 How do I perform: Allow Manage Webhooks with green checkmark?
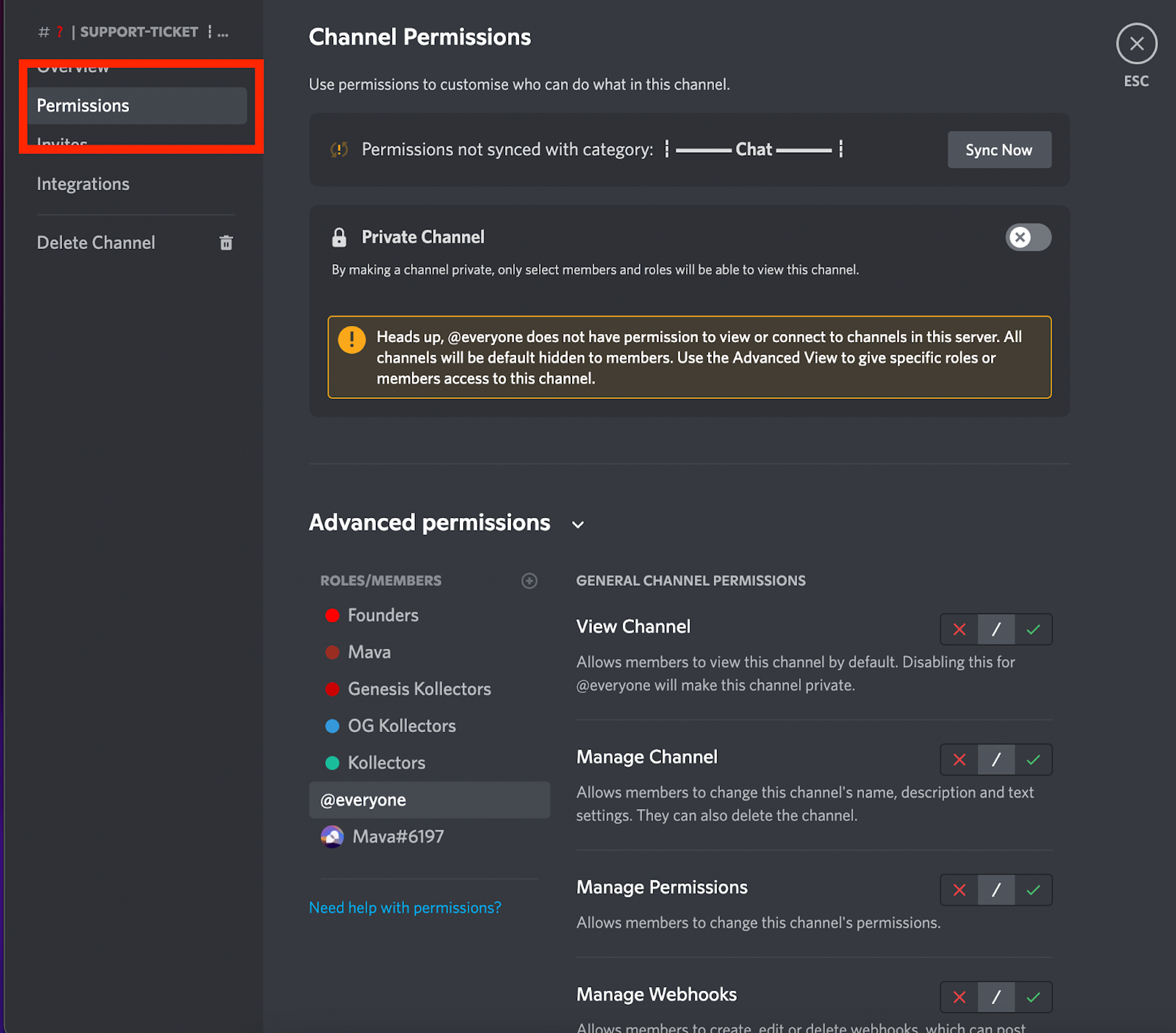(1033, 997)
